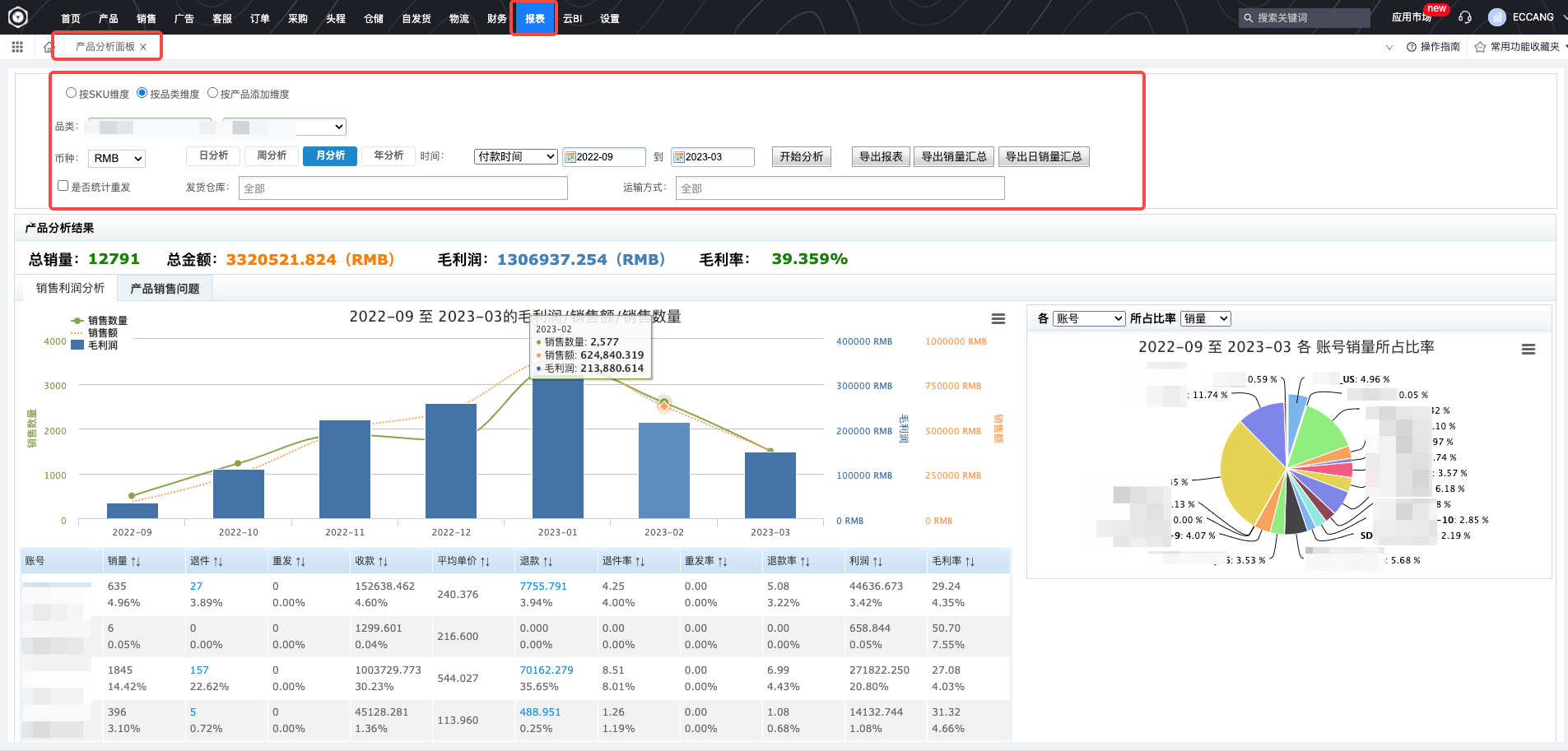Open the 财务 menu in top navigation
The width and height of the screenshot is (1568, 751).
click(496, 18)
